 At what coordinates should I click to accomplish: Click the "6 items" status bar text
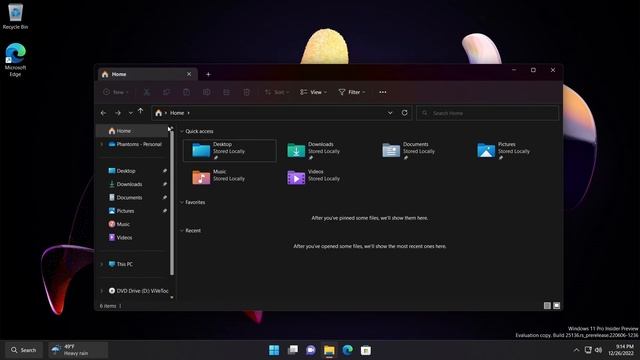(108, 306)
